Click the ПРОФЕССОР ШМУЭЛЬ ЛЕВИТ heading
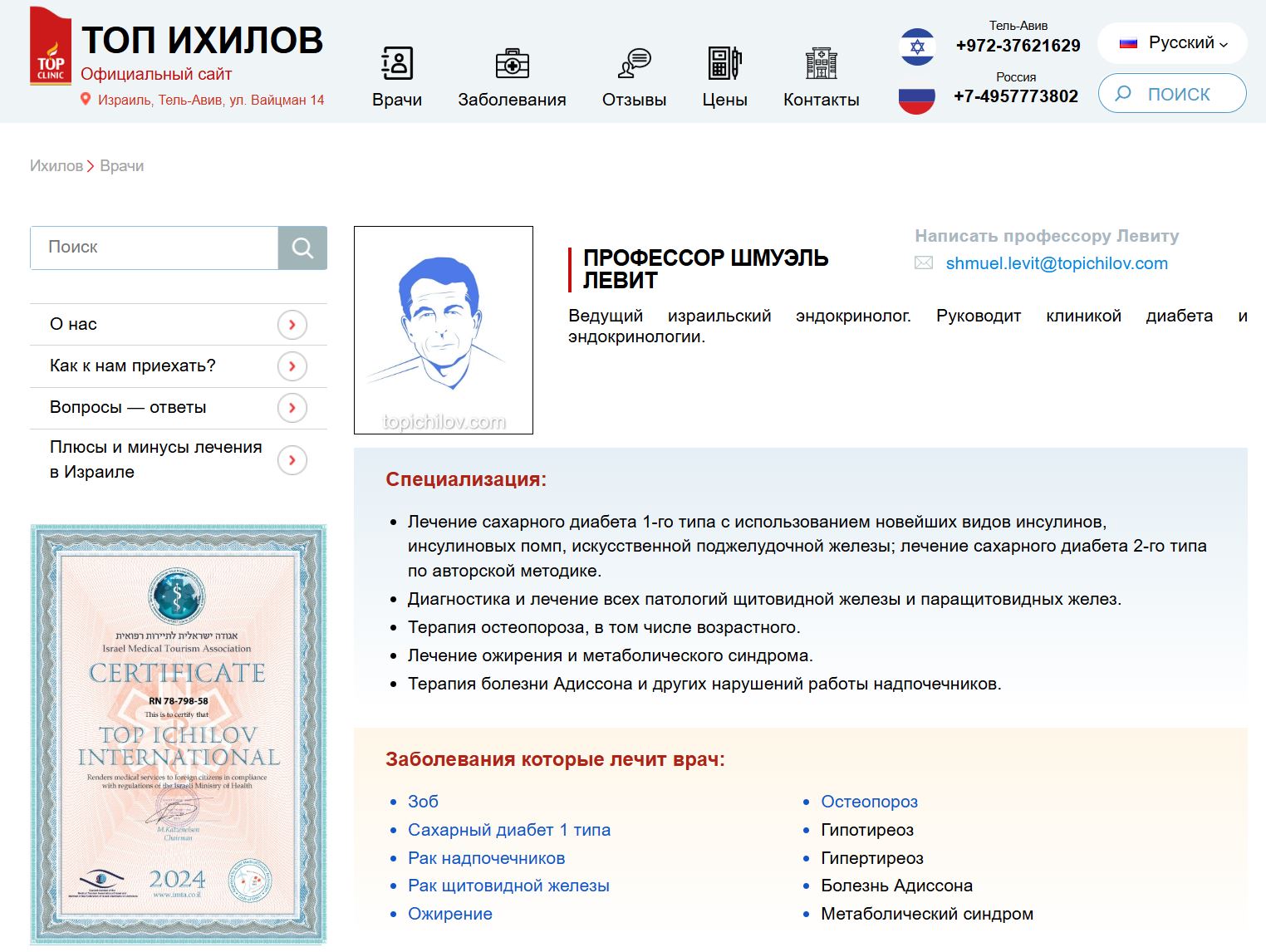1266x952 pixels. 705,269
